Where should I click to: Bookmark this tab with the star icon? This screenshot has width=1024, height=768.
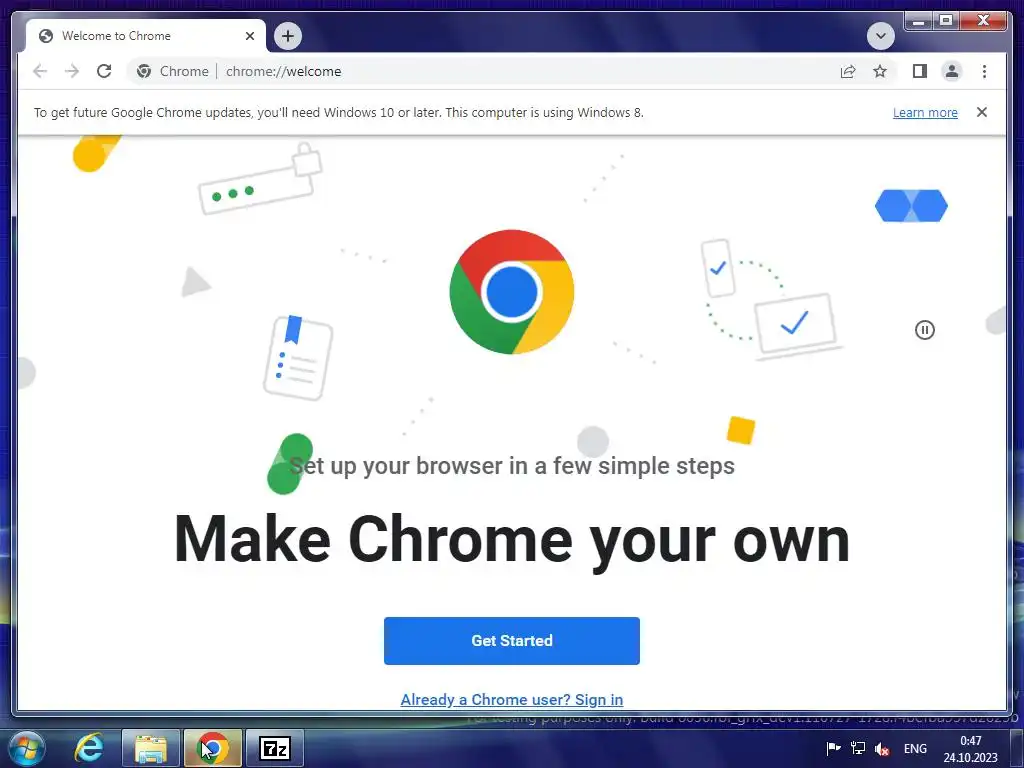[x=880, y=71]
